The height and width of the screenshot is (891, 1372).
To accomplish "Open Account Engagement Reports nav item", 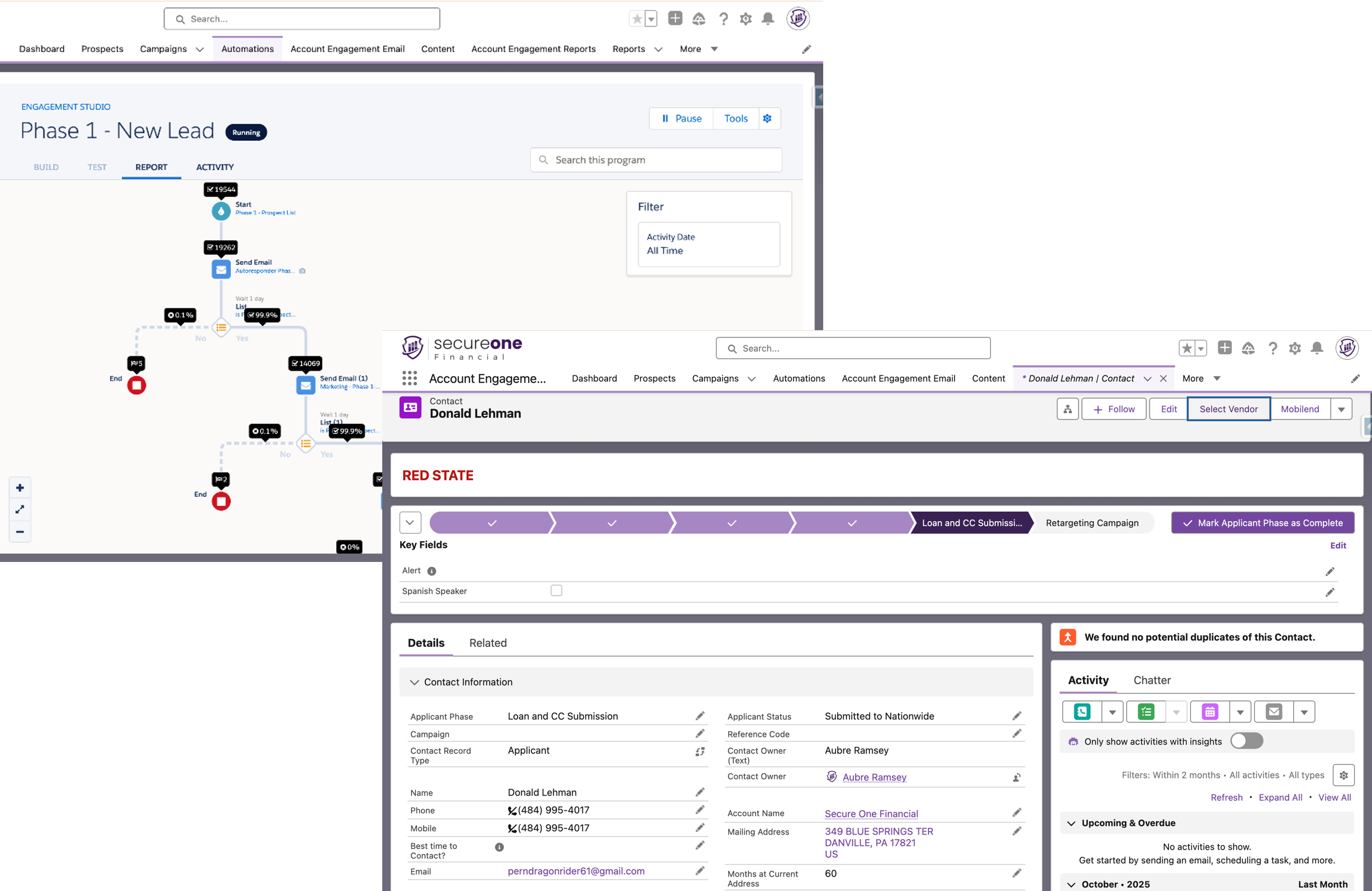I will click(x=533, y=49).
